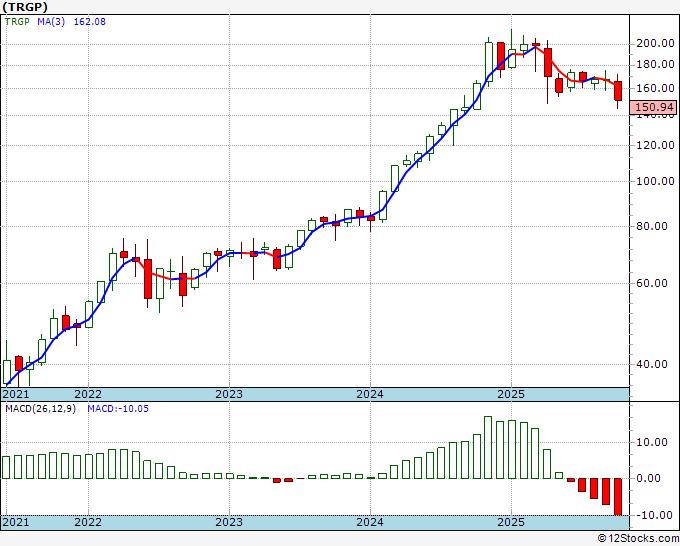Click the 200.00 price axis label
Viewport: 680px width, 546px height.
click(x=654, y=43)
